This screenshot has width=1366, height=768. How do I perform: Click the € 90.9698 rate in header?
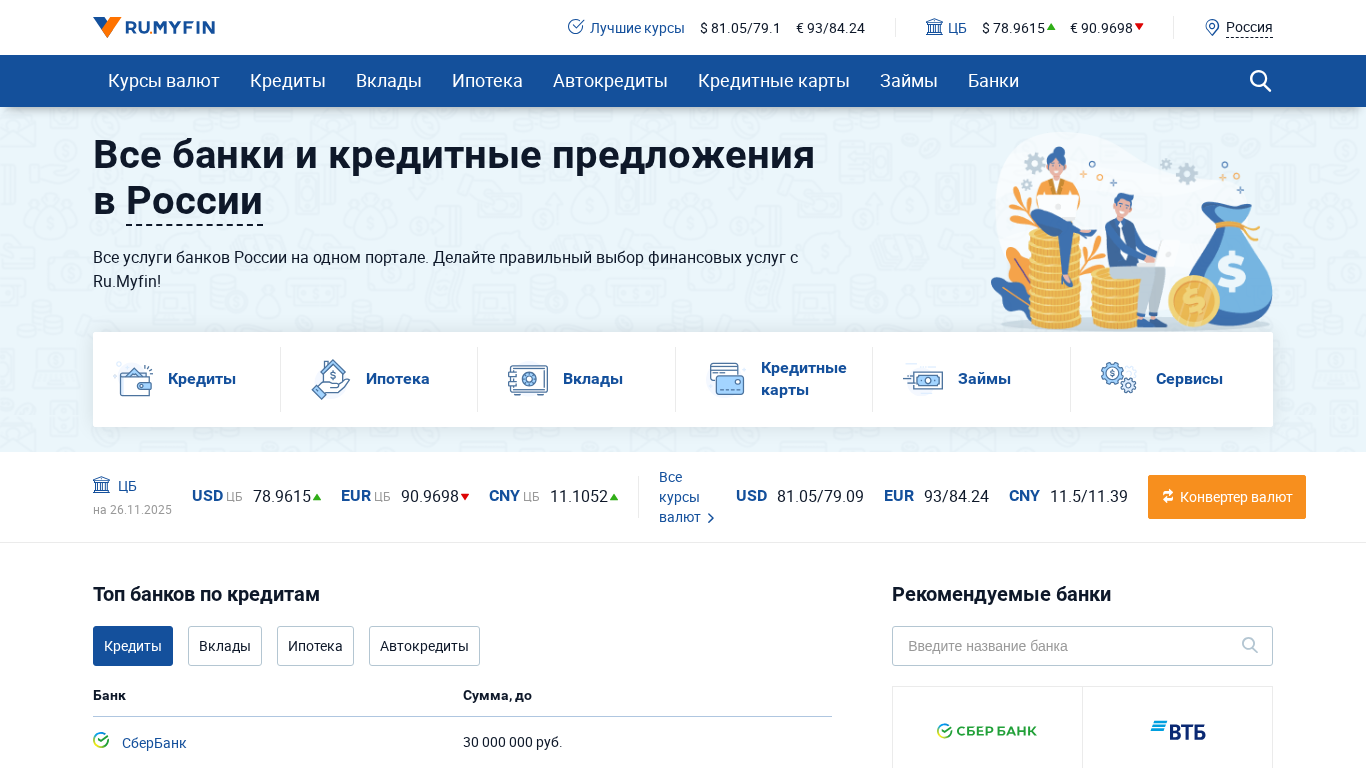1101,28
